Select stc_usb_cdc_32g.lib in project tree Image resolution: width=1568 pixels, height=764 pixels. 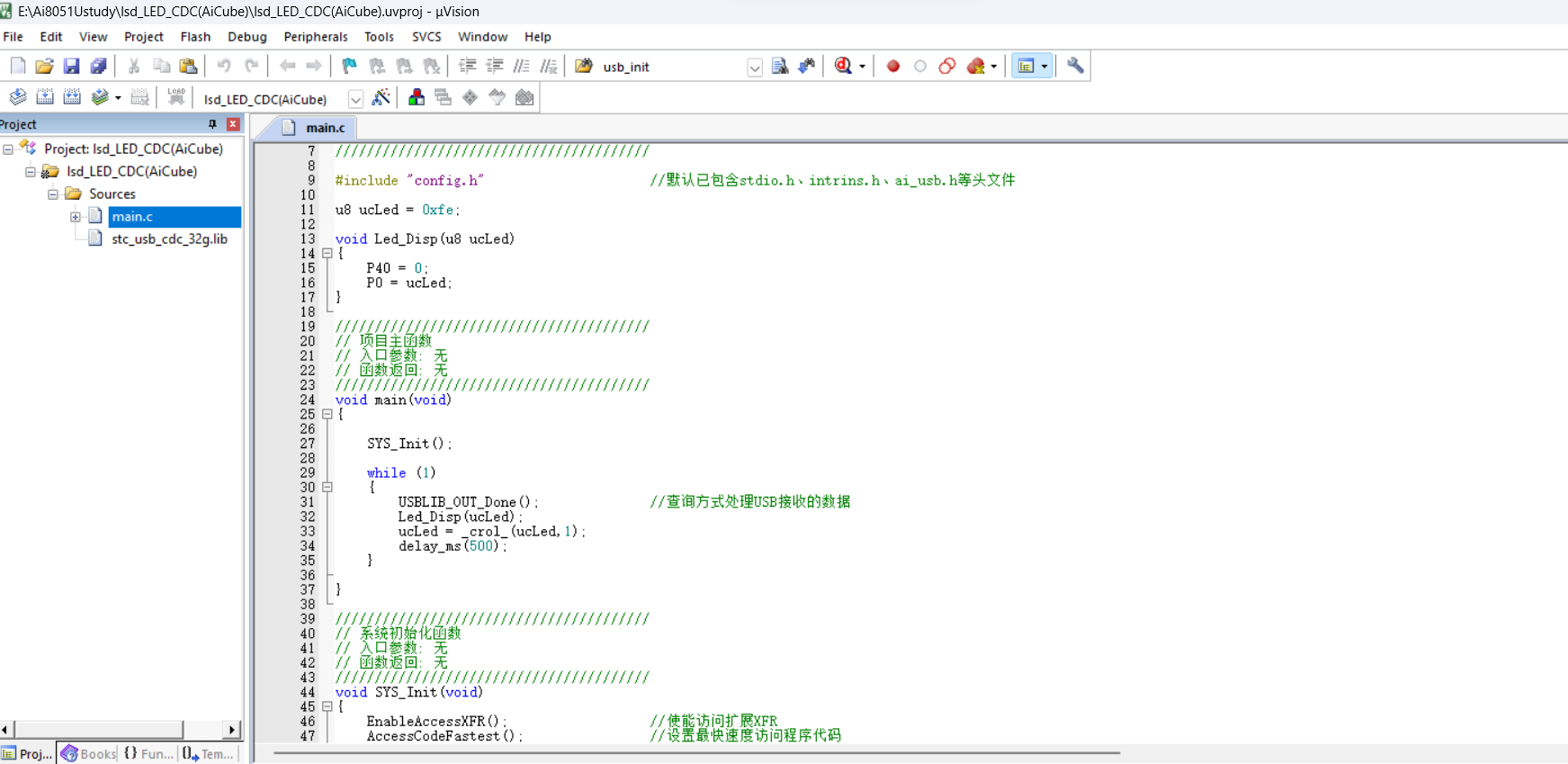click(169, 239)
